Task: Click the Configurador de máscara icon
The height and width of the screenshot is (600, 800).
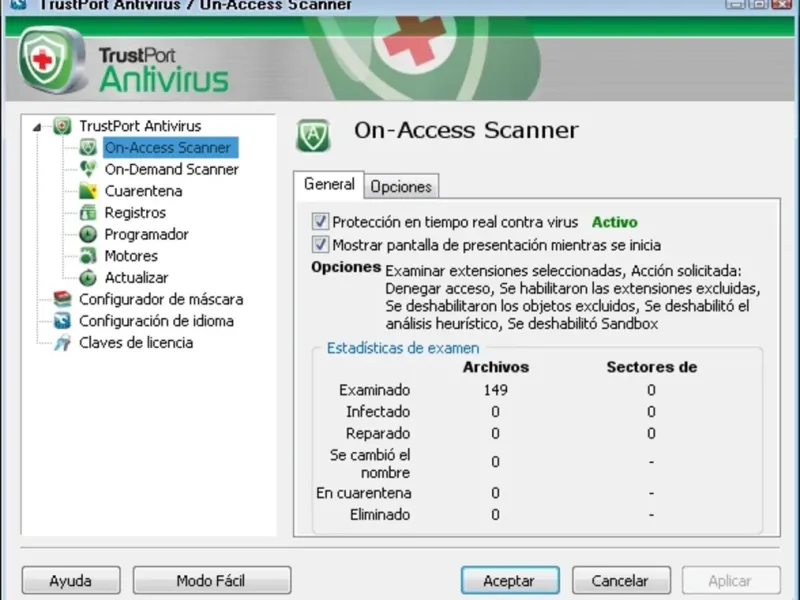Action: 62,299
